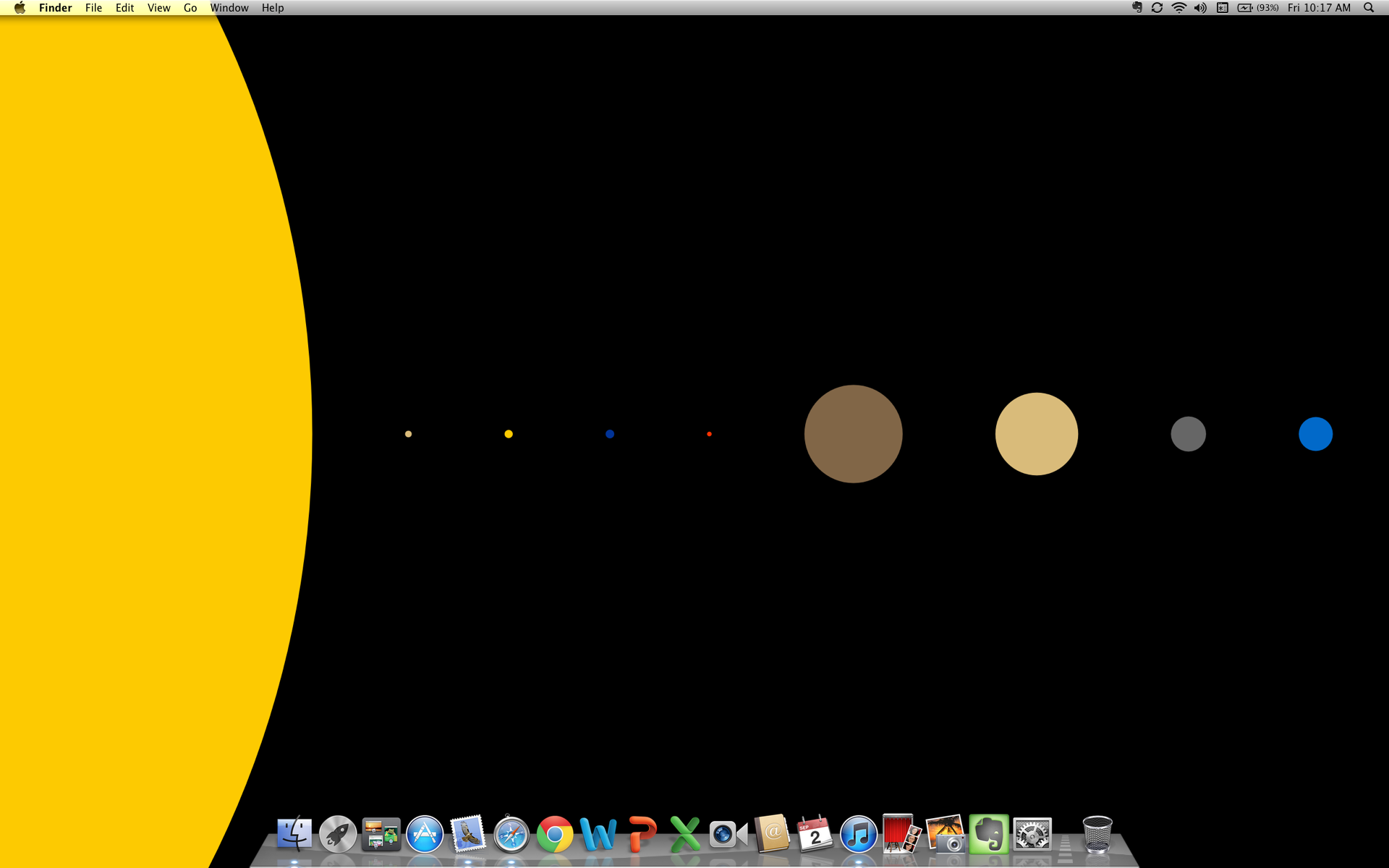Open iPhoto from the Dock

pyautogui.click(x=946, y=834)
